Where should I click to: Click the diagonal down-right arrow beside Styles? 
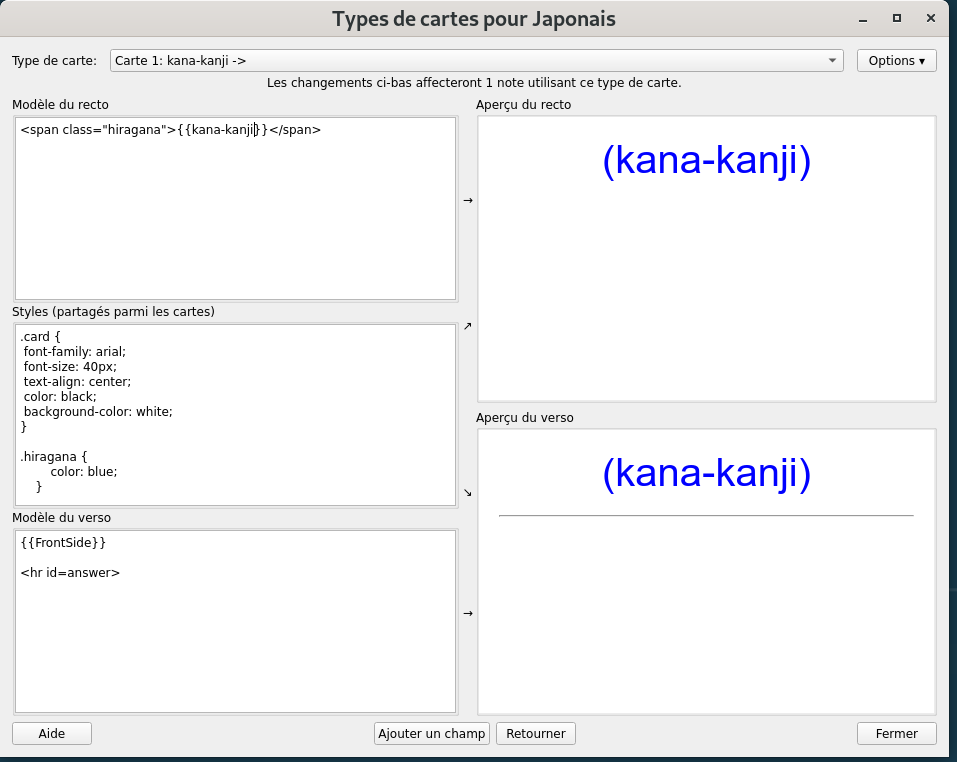(467, 492)
